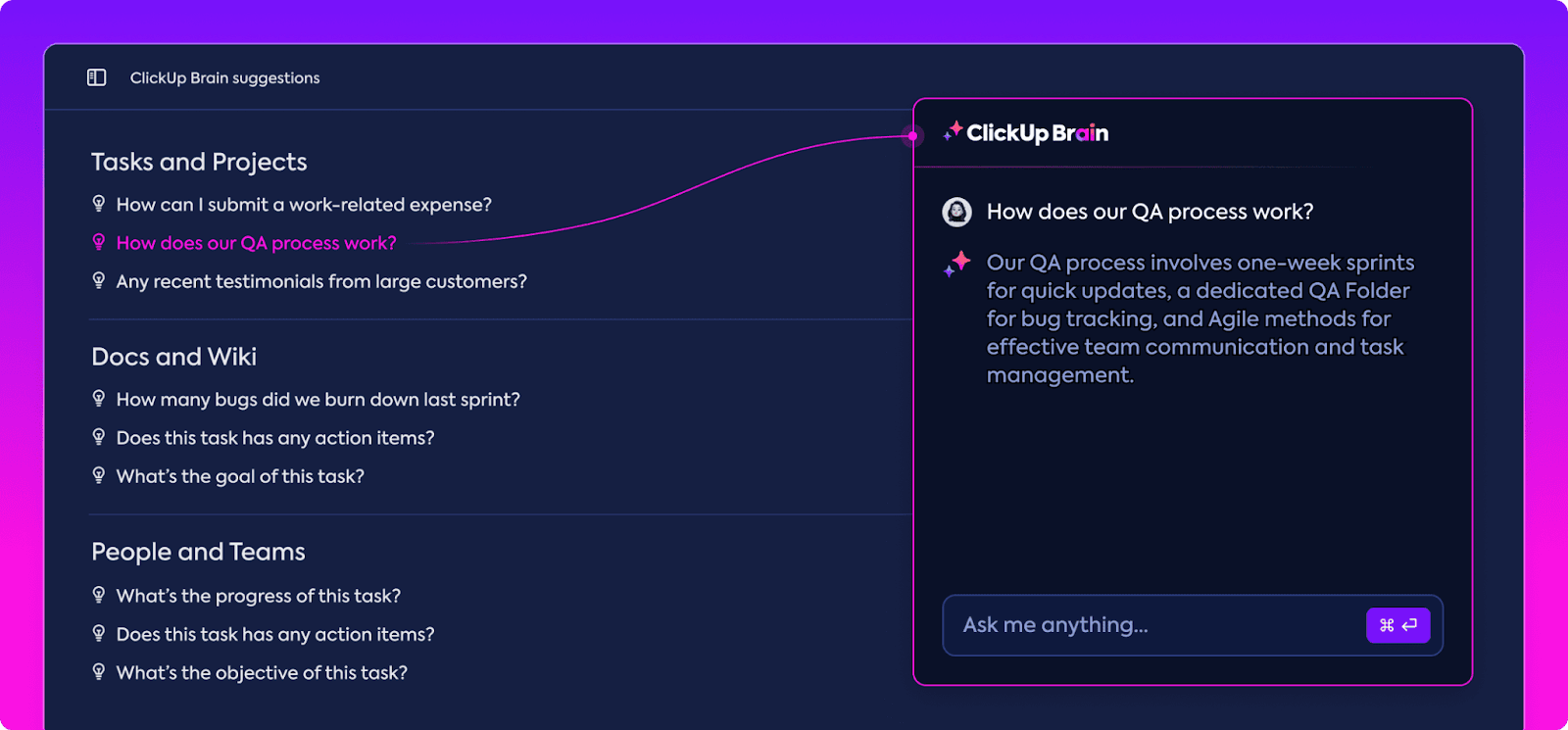Click the lightbulb beside the testimonials suggestion

(98, 280)
